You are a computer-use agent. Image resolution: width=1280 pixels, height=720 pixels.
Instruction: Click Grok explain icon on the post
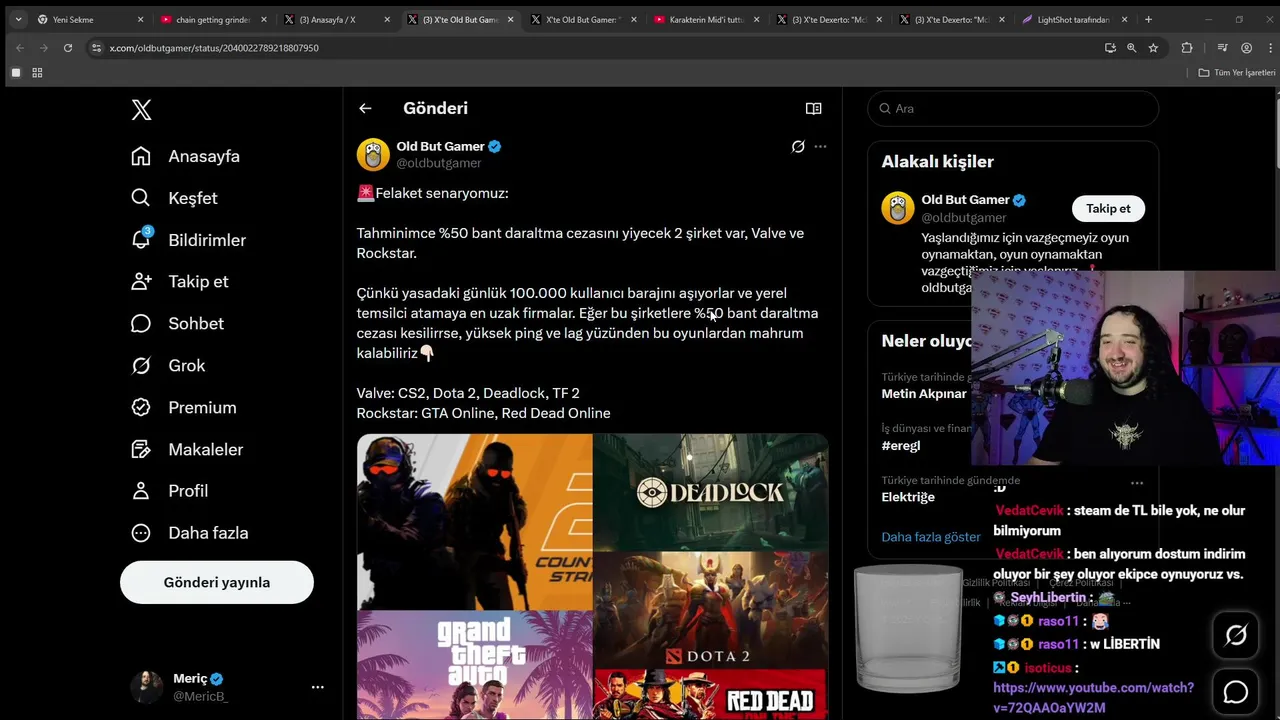coord(798,146)
